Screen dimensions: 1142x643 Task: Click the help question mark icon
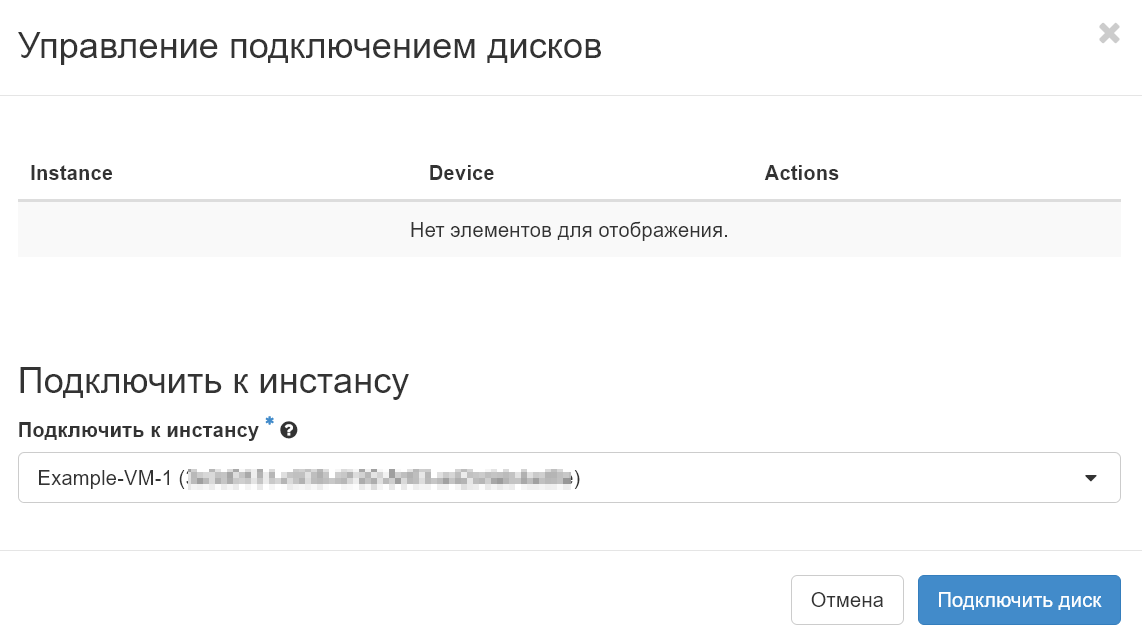tap(289, 431)
